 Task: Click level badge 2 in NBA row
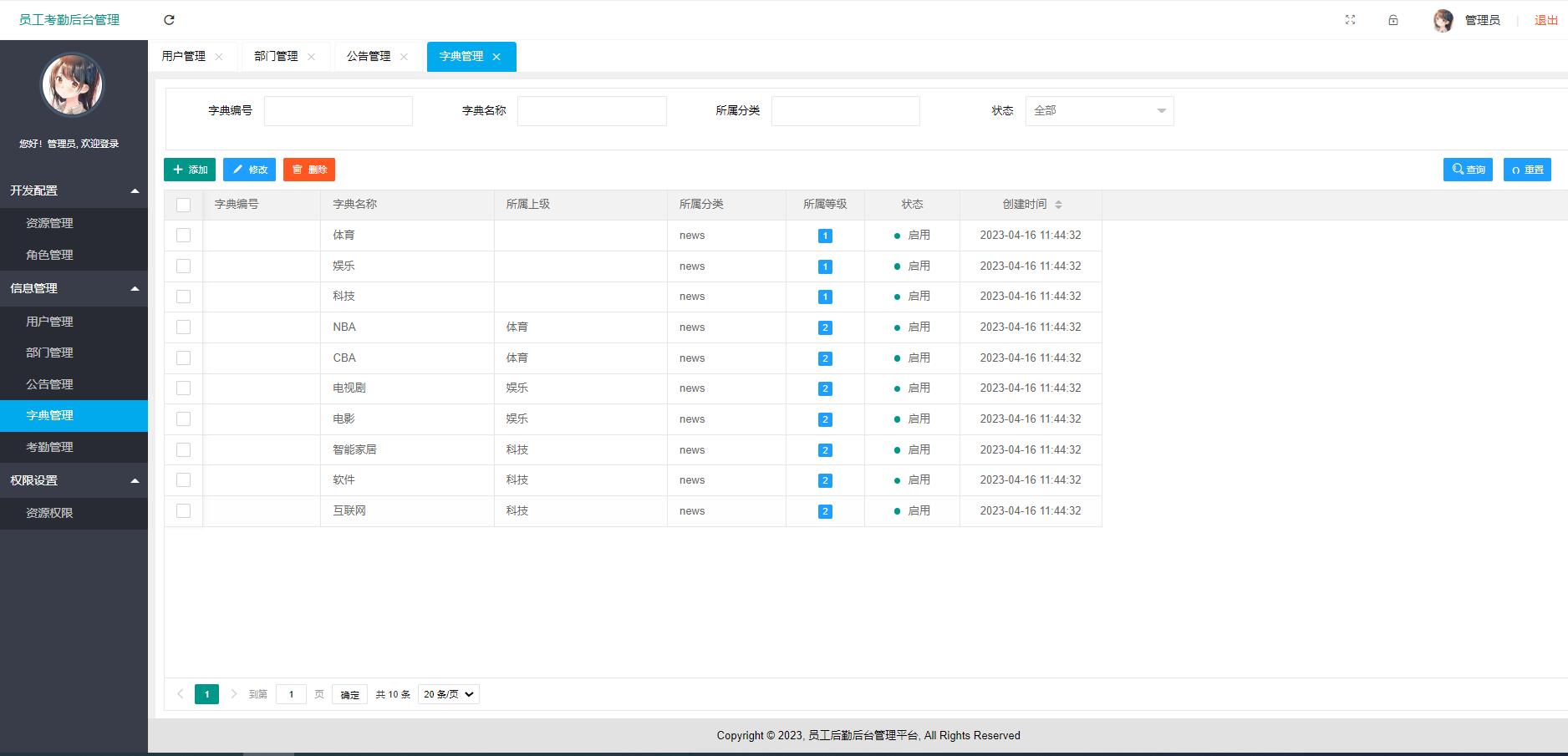pos(825,327)
